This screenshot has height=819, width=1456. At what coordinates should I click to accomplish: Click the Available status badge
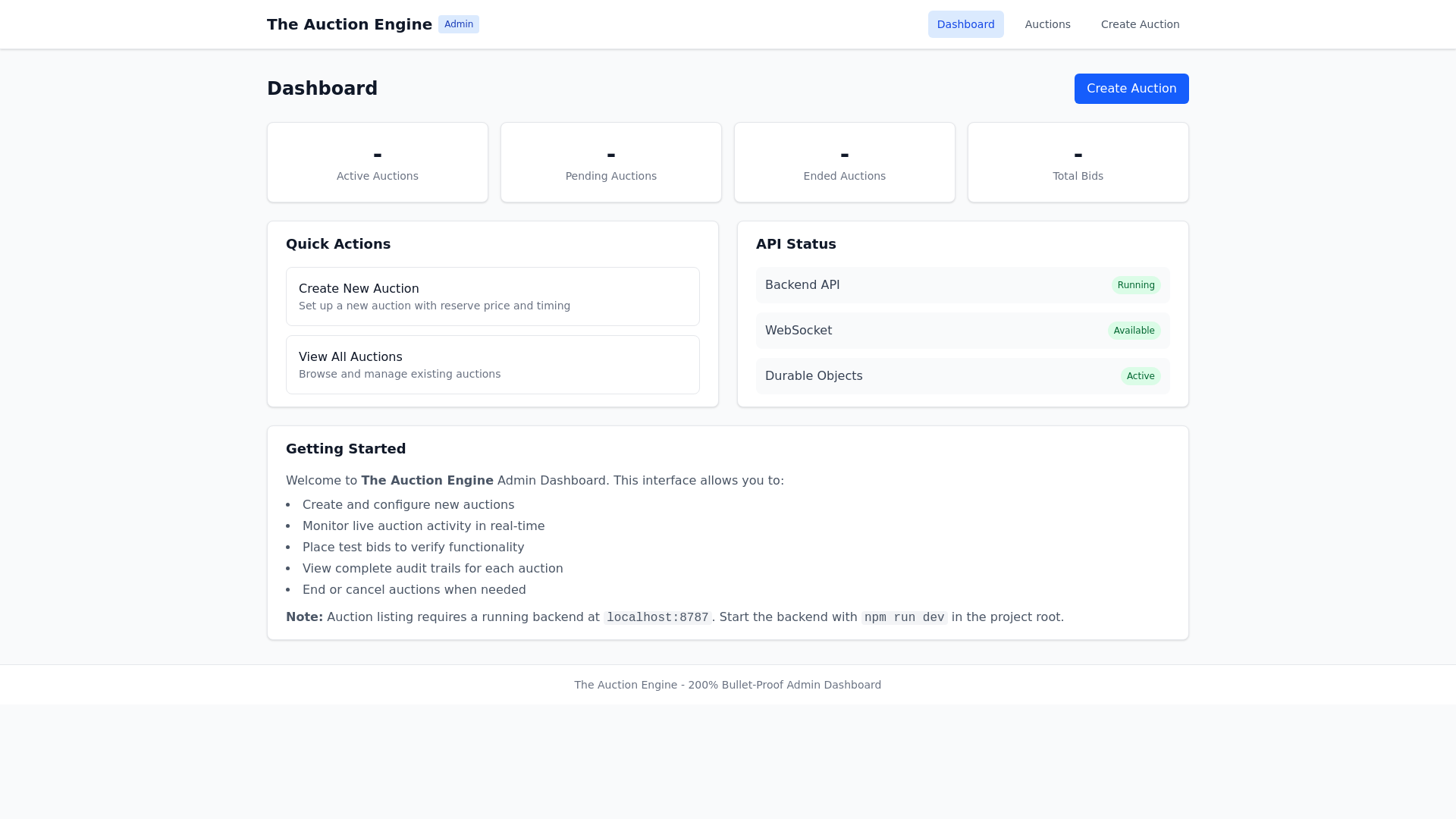(1134, 331)
